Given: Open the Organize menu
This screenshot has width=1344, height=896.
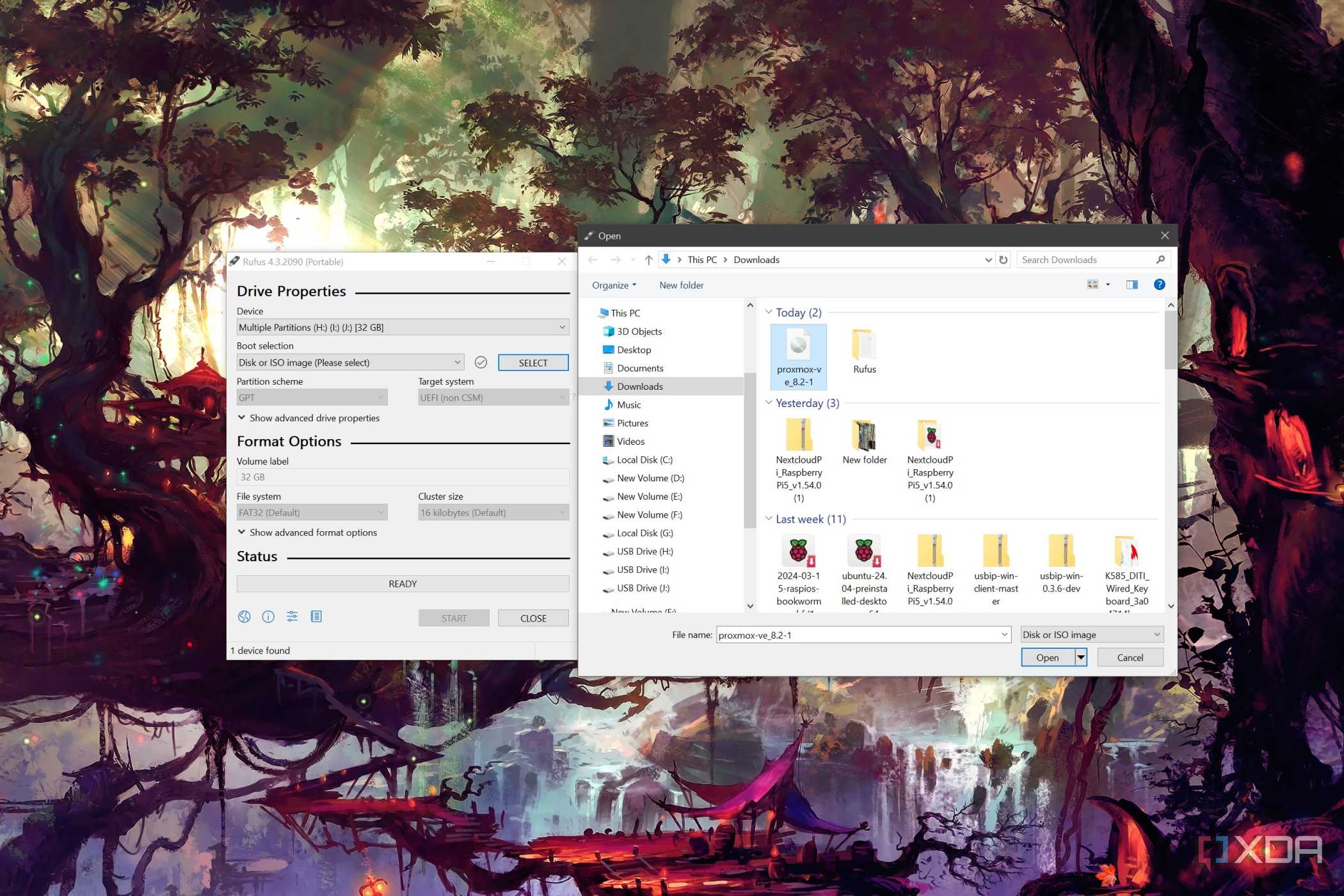Looking at the screenshot, I should 614,285.
